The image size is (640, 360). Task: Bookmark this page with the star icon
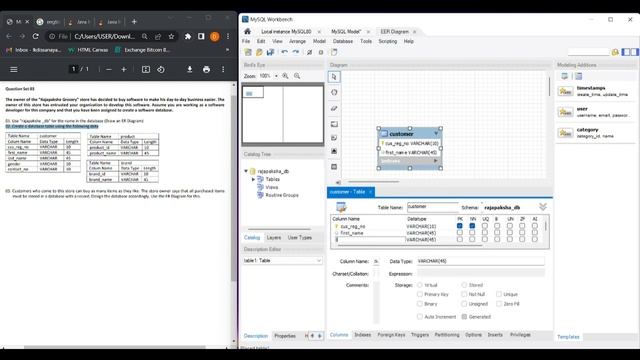point(171,36)
